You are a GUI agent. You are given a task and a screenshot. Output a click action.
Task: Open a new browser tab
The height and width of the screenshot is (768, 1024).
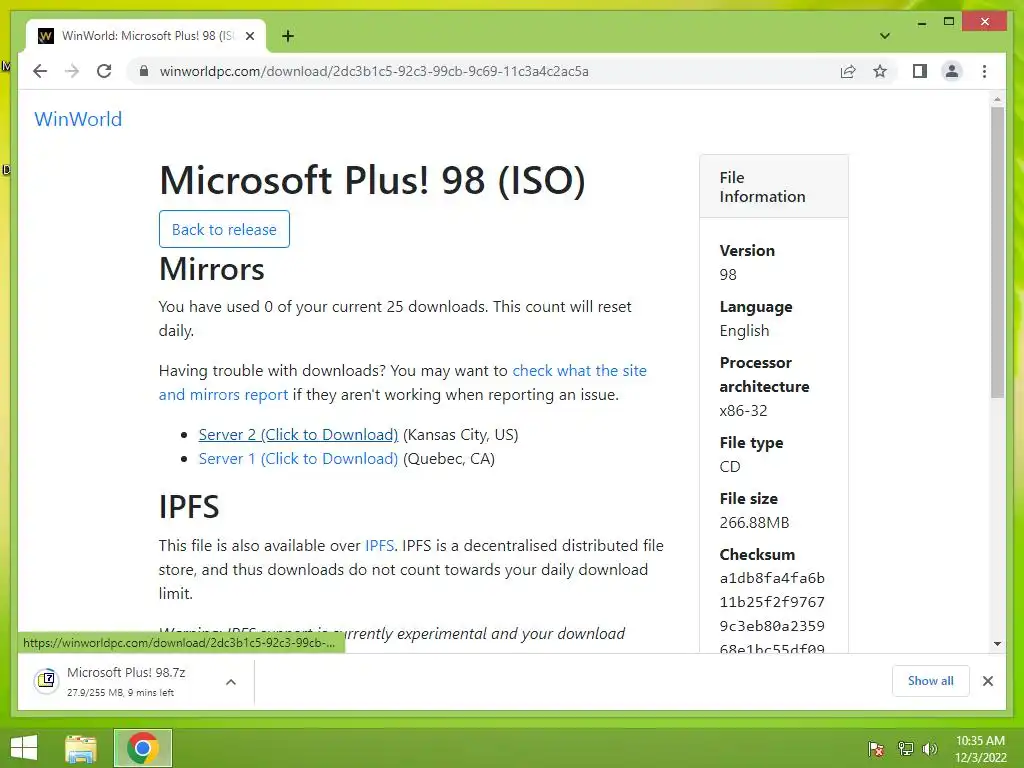(x=288, y=36)
